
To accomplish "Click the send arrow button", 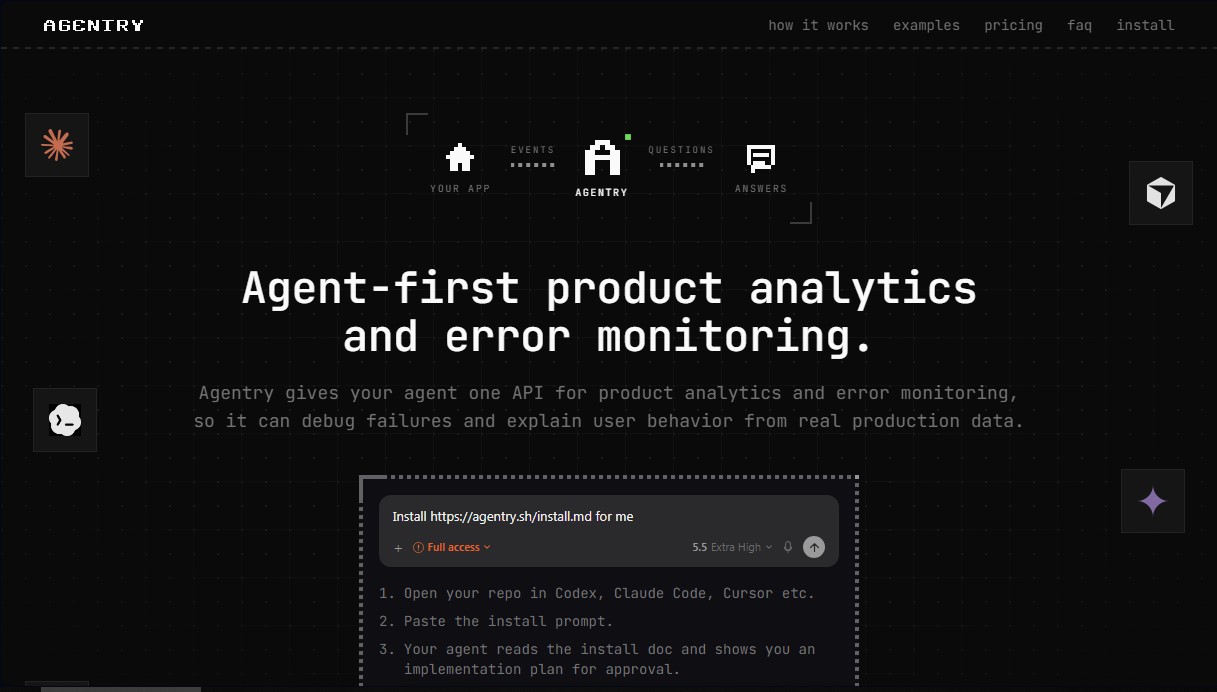I will [x=814, y=547].
